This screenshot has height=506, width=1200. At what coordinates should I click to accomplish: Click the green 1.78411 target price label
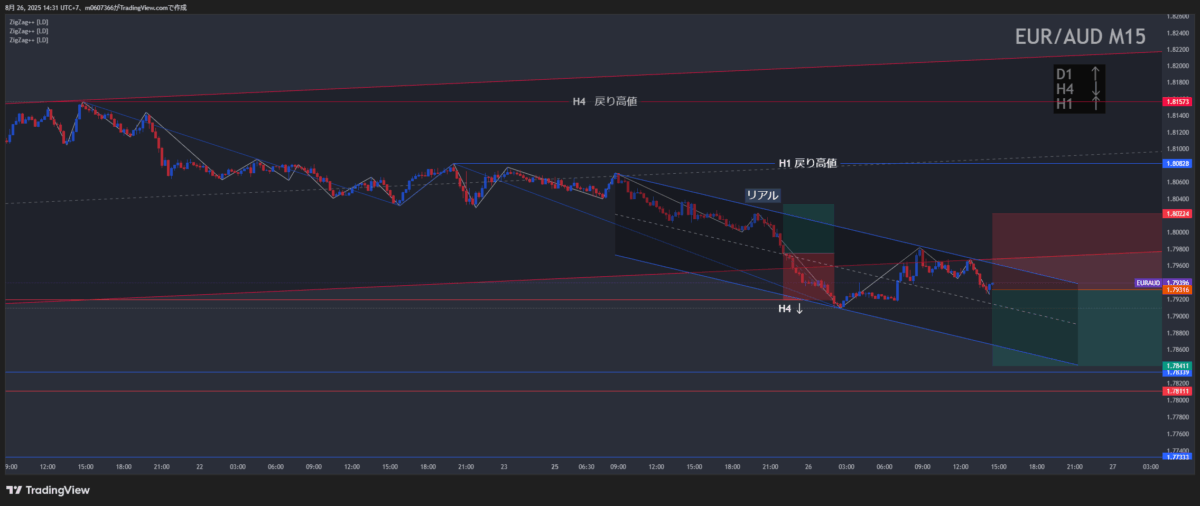point(1176,366)
